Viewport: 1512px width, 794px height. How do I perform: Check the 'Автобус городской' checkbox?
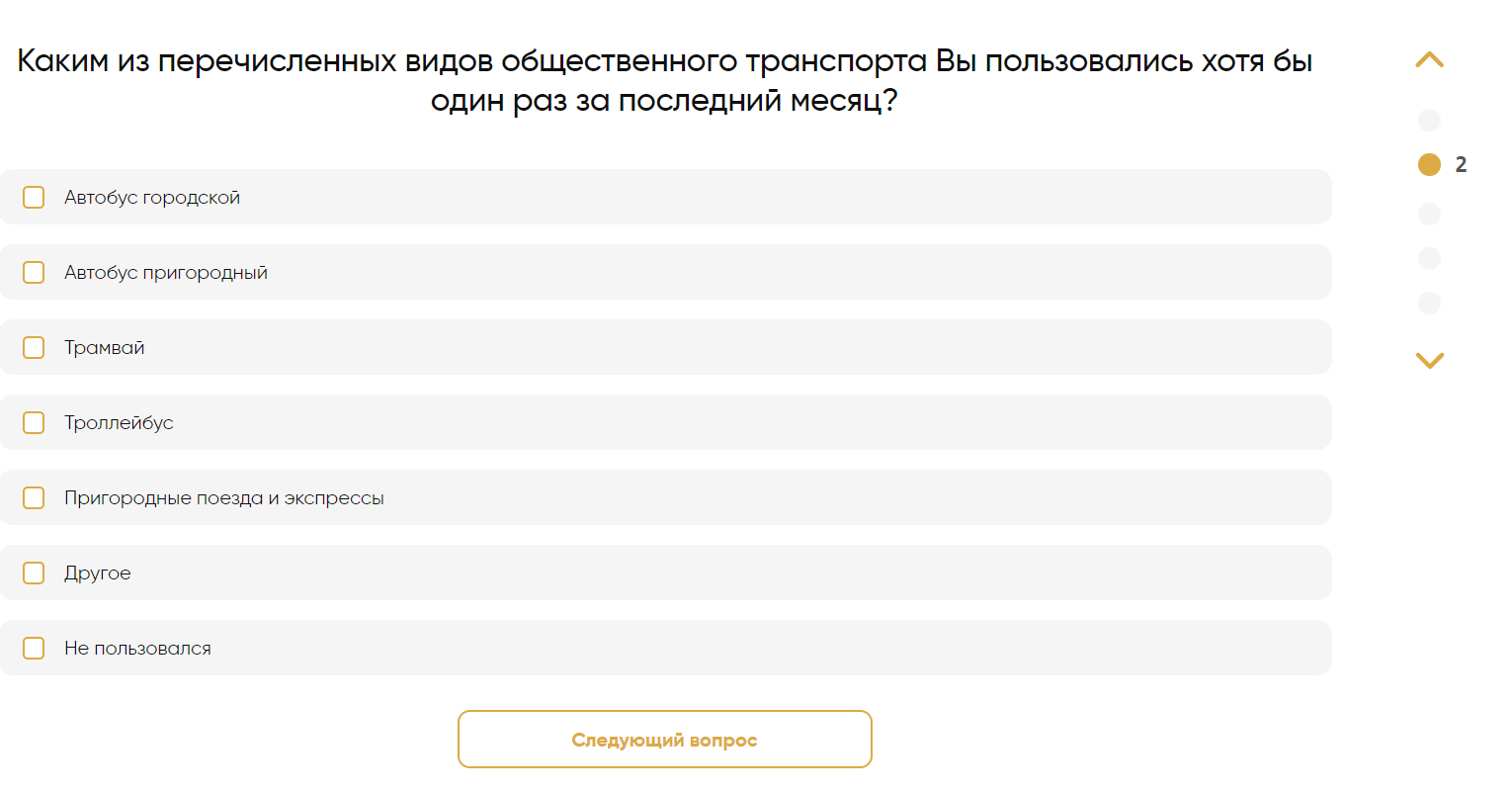(34, 197)
